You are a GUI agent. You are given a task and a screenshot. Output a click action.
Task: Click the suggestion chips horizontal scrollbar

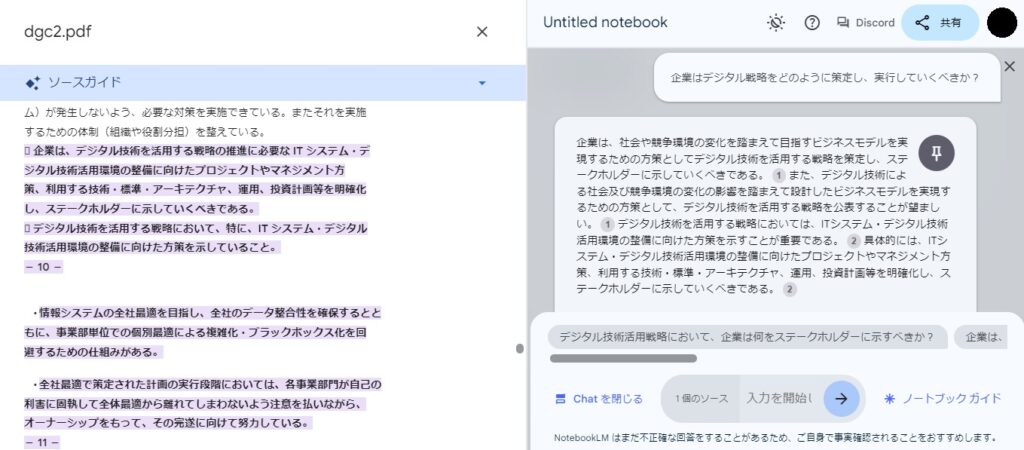click(x=623, y=358)
